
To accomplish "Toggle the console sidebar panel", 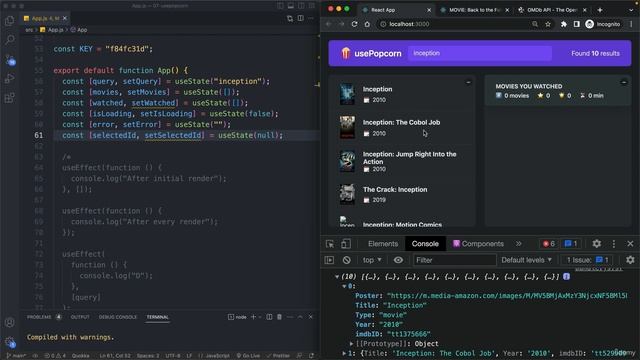I will click(x=329, y=260).
